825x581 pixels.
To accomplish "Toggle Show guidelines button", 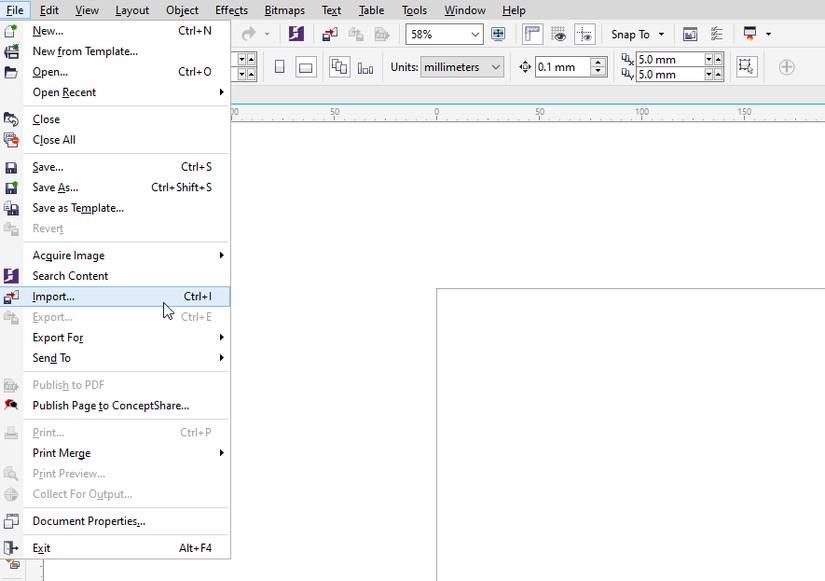I will [585, 34].
